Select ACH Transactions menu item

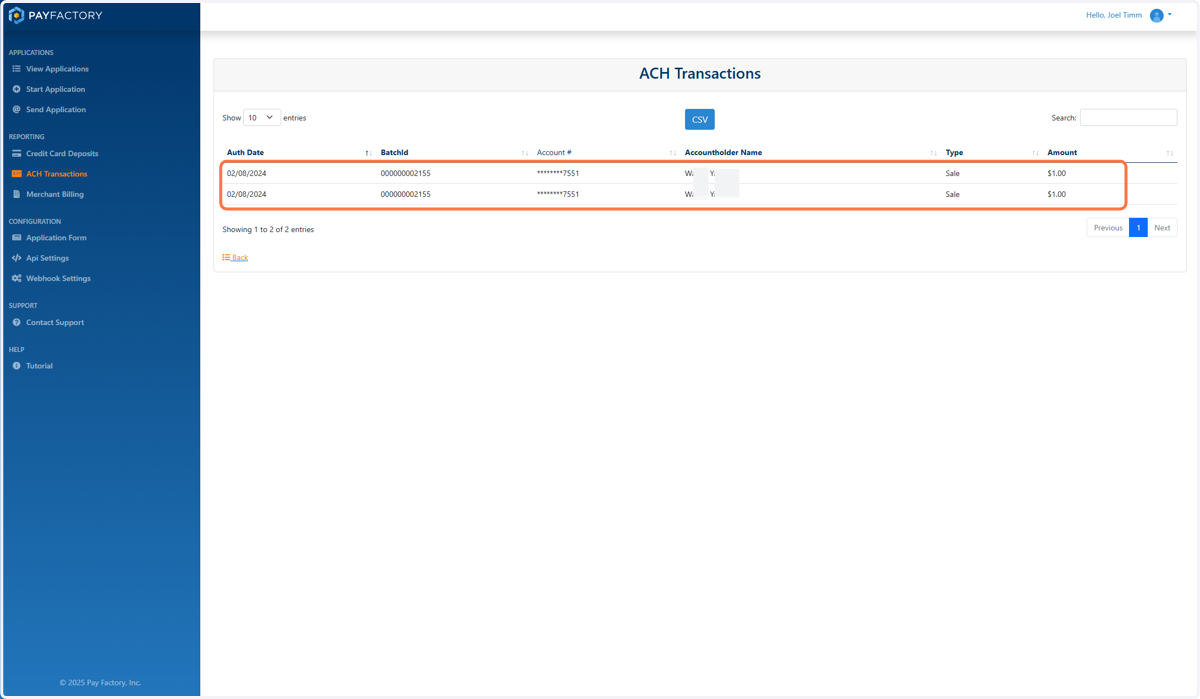pos(56,174)
